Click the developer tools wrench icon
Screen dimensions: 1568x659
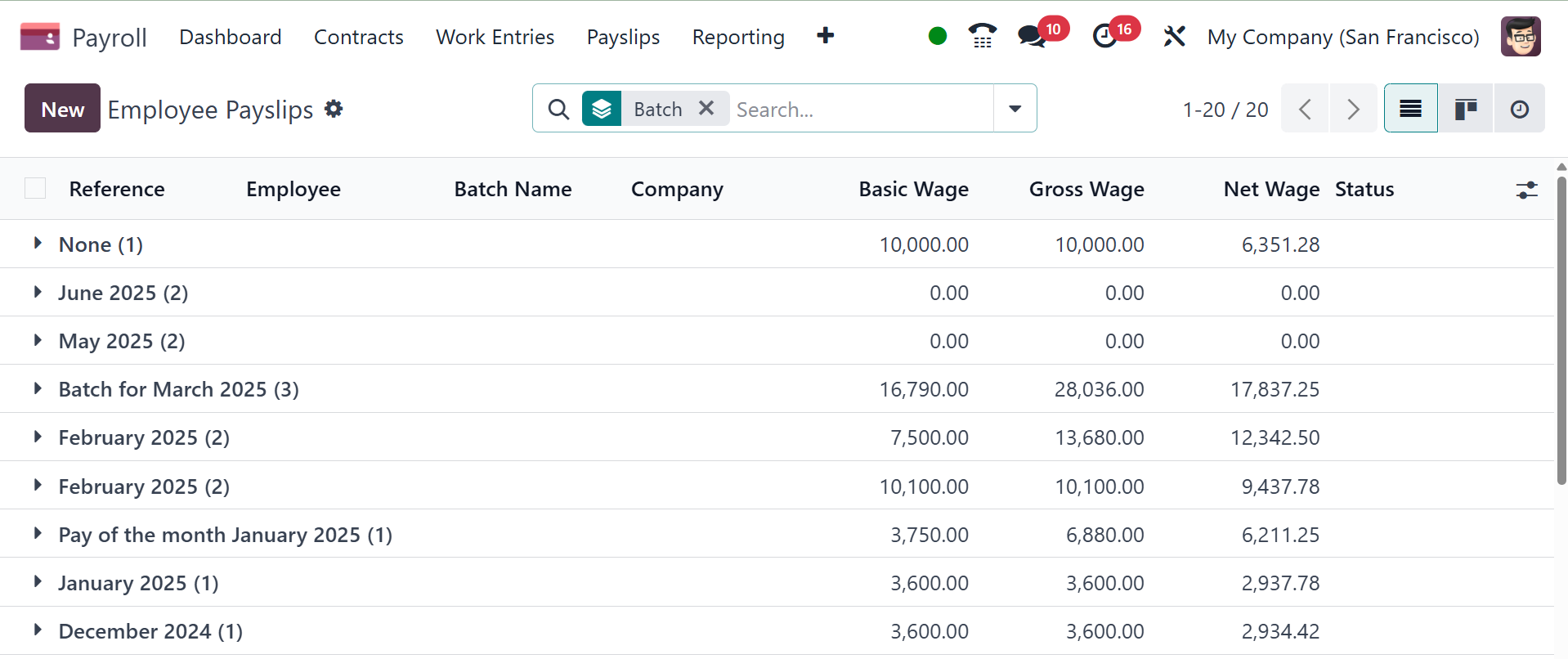(x=1174, y=37)
